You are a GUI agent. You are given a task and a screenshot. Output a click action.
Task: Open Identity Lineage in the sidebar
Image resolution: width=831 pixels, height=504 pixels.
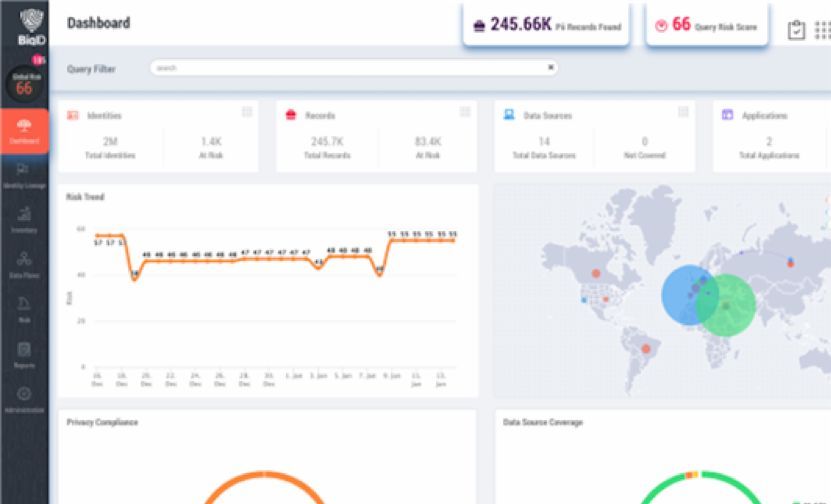tap(24, 176)
